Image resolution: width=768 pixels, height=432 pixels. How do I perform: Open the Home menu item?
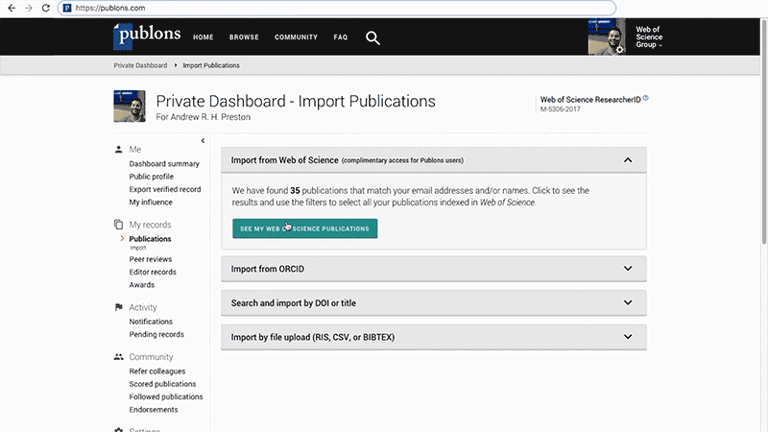(x=203, y=37)
